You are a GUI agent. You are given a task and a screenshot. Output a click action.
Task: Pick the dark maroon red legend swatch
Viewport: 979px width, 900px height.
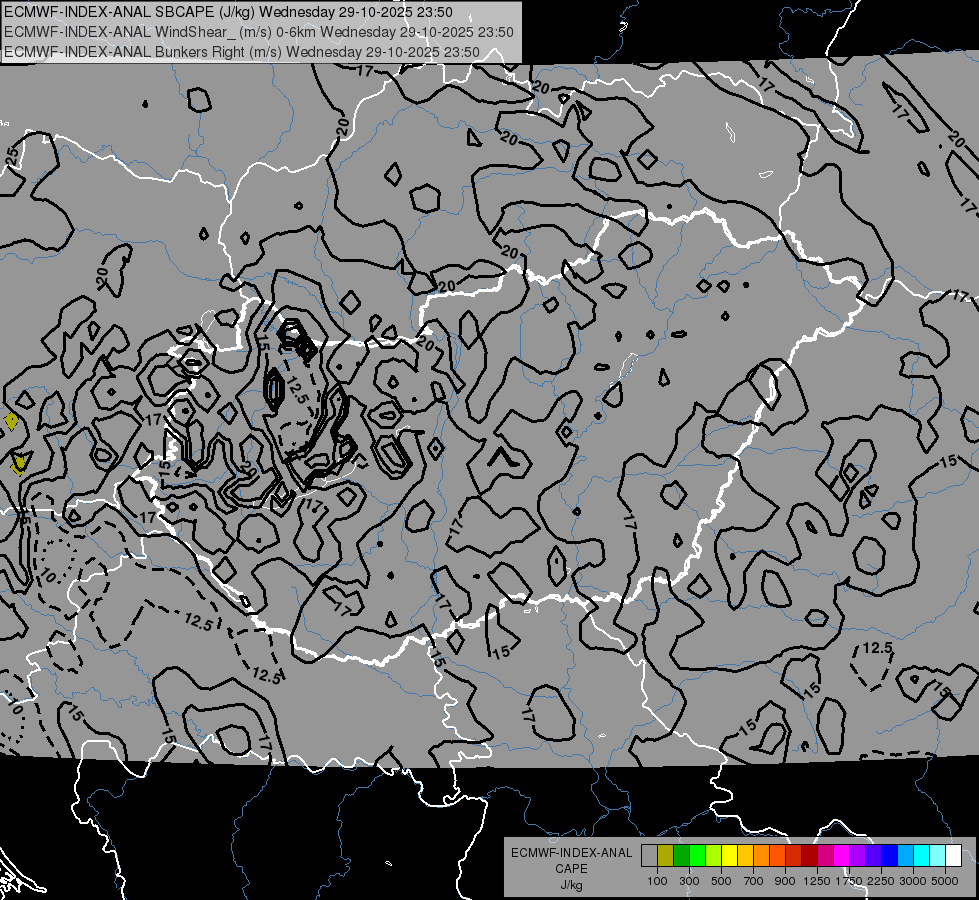(x=809, y=856)
